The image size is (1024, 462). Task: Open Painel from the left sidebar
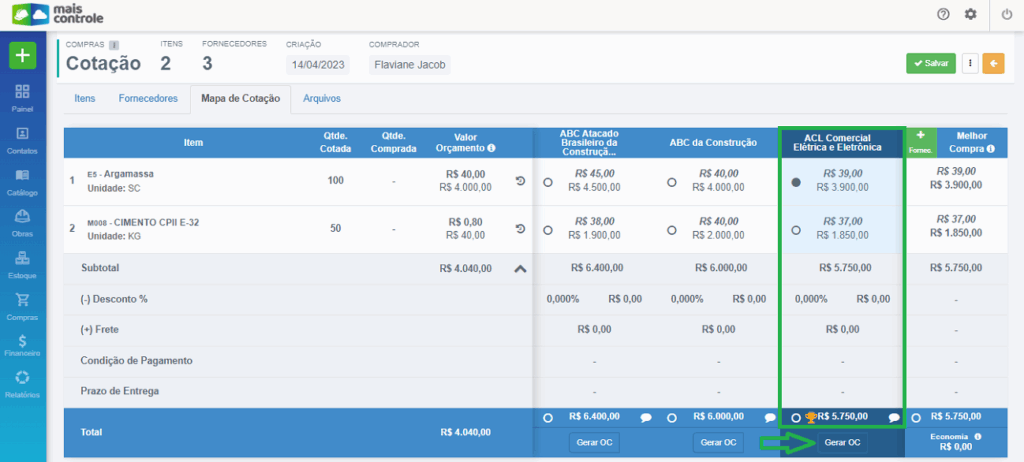click(23, 96)
